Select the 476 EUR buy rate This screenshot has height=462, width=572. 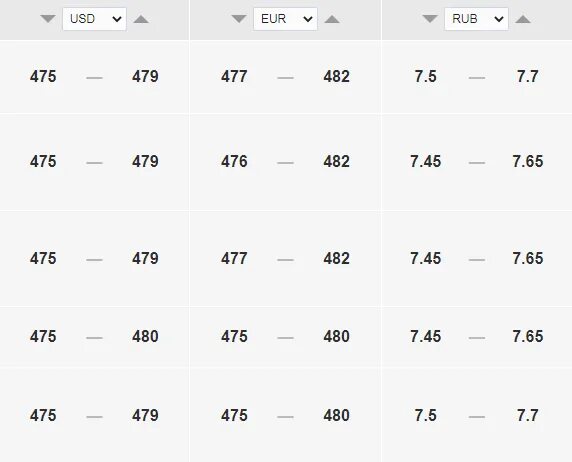point(234,161)
